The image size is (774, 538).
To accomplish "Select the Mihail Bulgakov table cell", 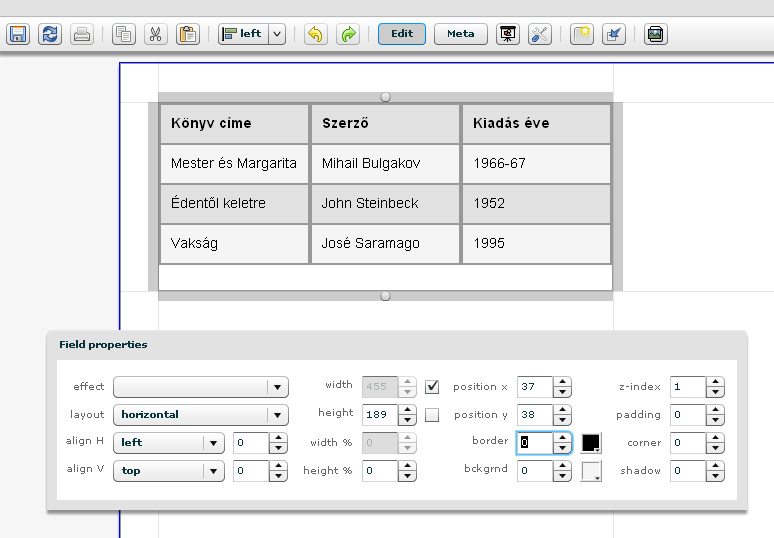I will click(x=385, y=163).
